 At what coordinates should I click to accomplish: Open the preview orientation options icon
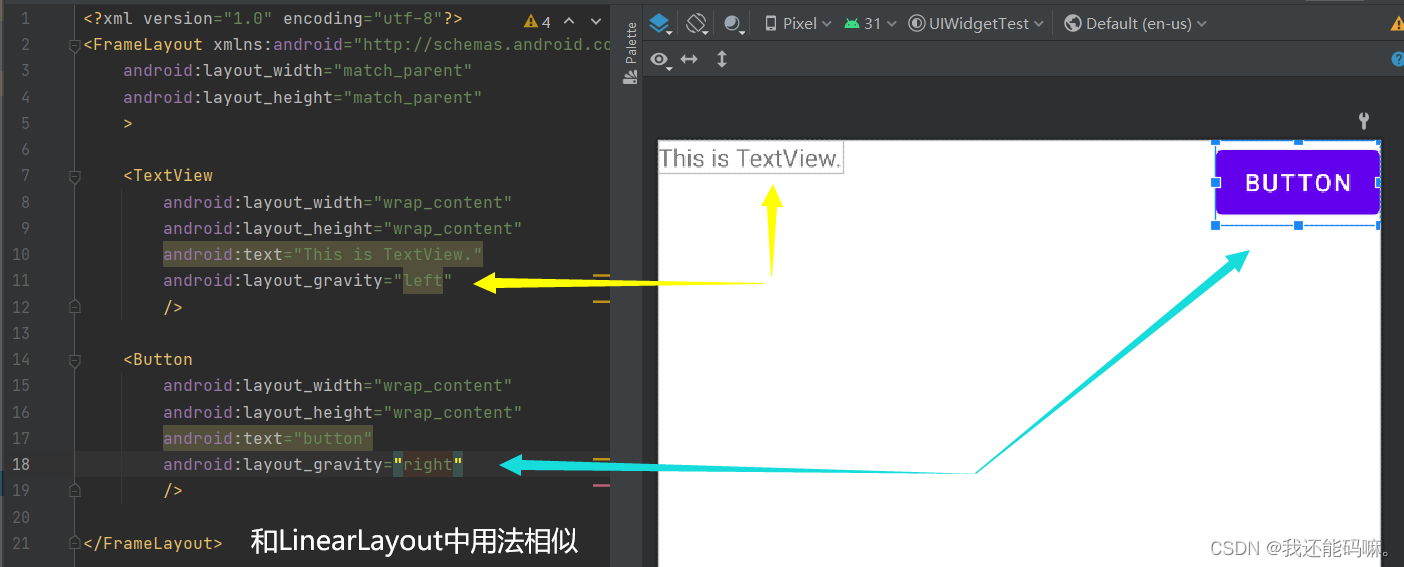click(x=698, y=23)
